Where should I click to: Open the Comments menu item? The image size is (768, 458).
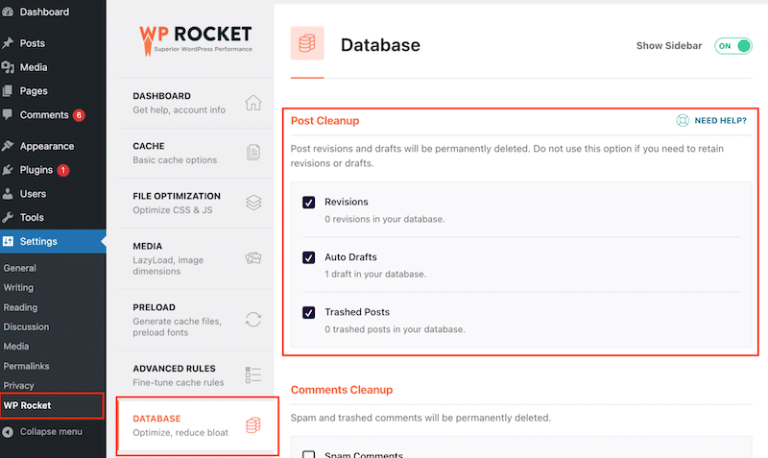[x=43, y=115]
